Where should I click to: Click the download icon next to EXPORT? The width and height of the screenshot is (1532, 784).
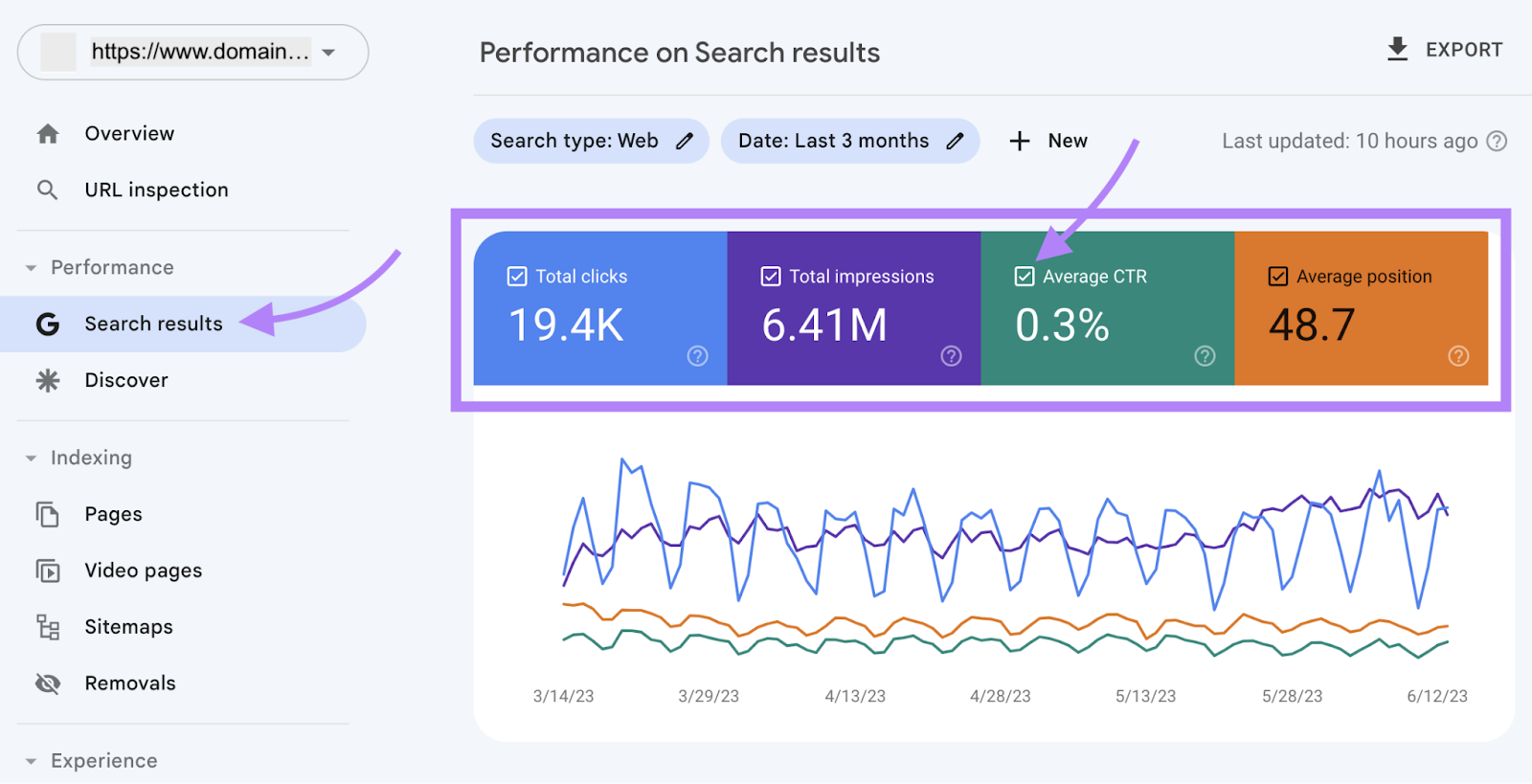[1397, 50]
